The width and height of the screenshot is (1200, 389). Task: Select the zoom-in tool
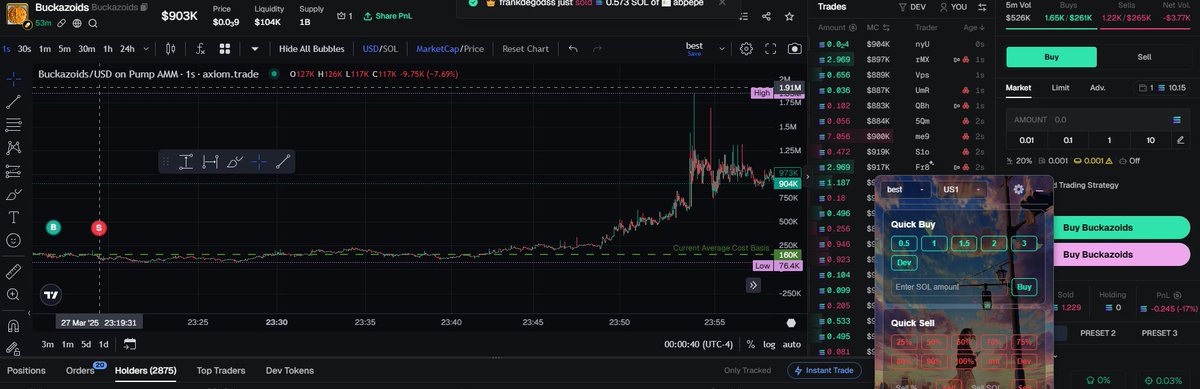13,294
